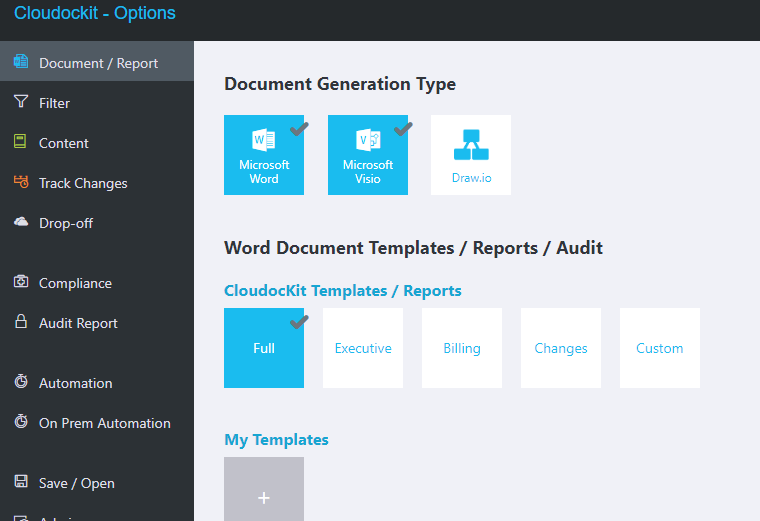
Task: Uncheck the Microsoft Word checkmark
Action: click(x=299, y=129)
